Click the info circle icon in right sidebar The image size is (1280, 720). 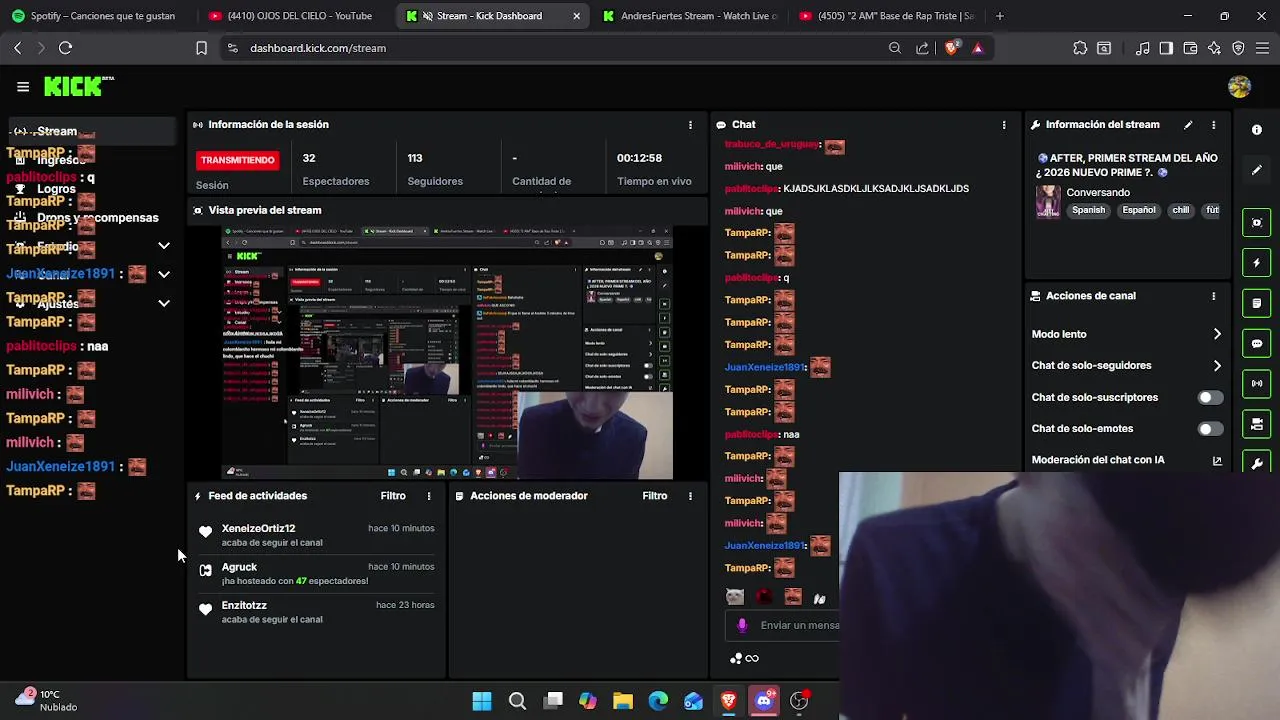[1257, 130]
